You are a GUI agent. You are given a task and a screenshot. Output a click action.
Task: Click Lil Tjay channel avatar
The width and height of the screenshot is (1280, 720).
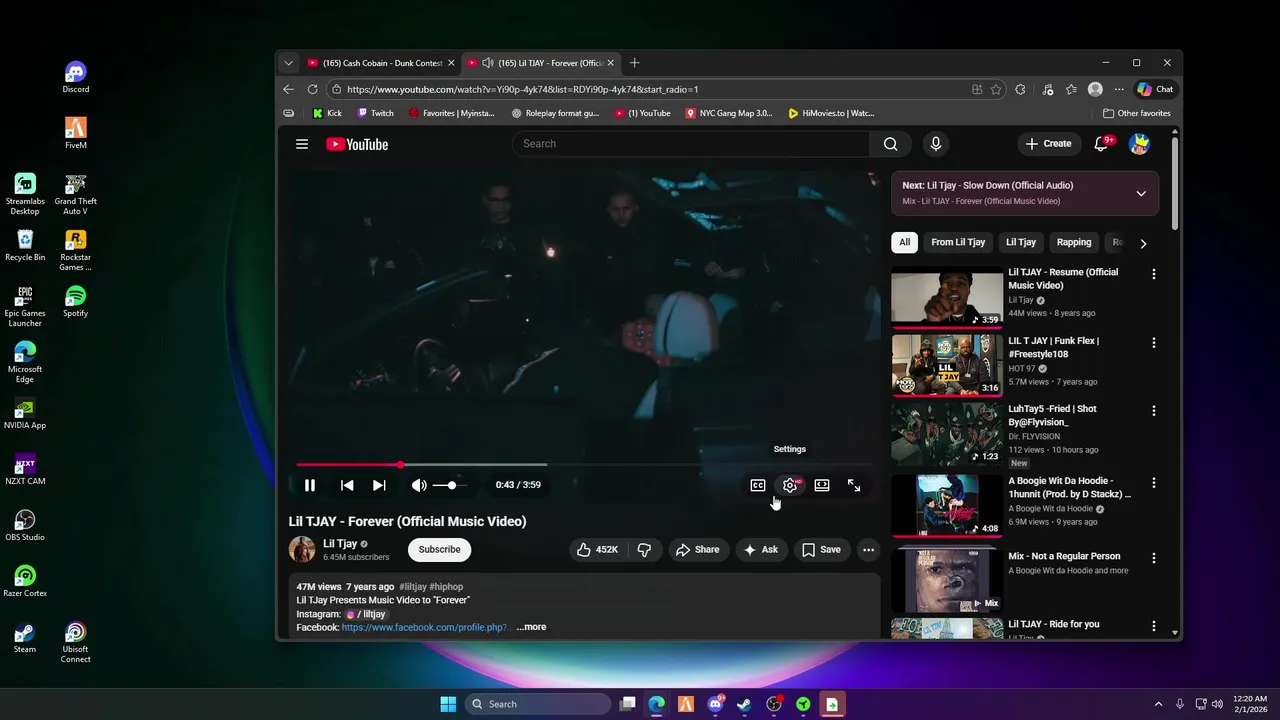click(302, 550)
